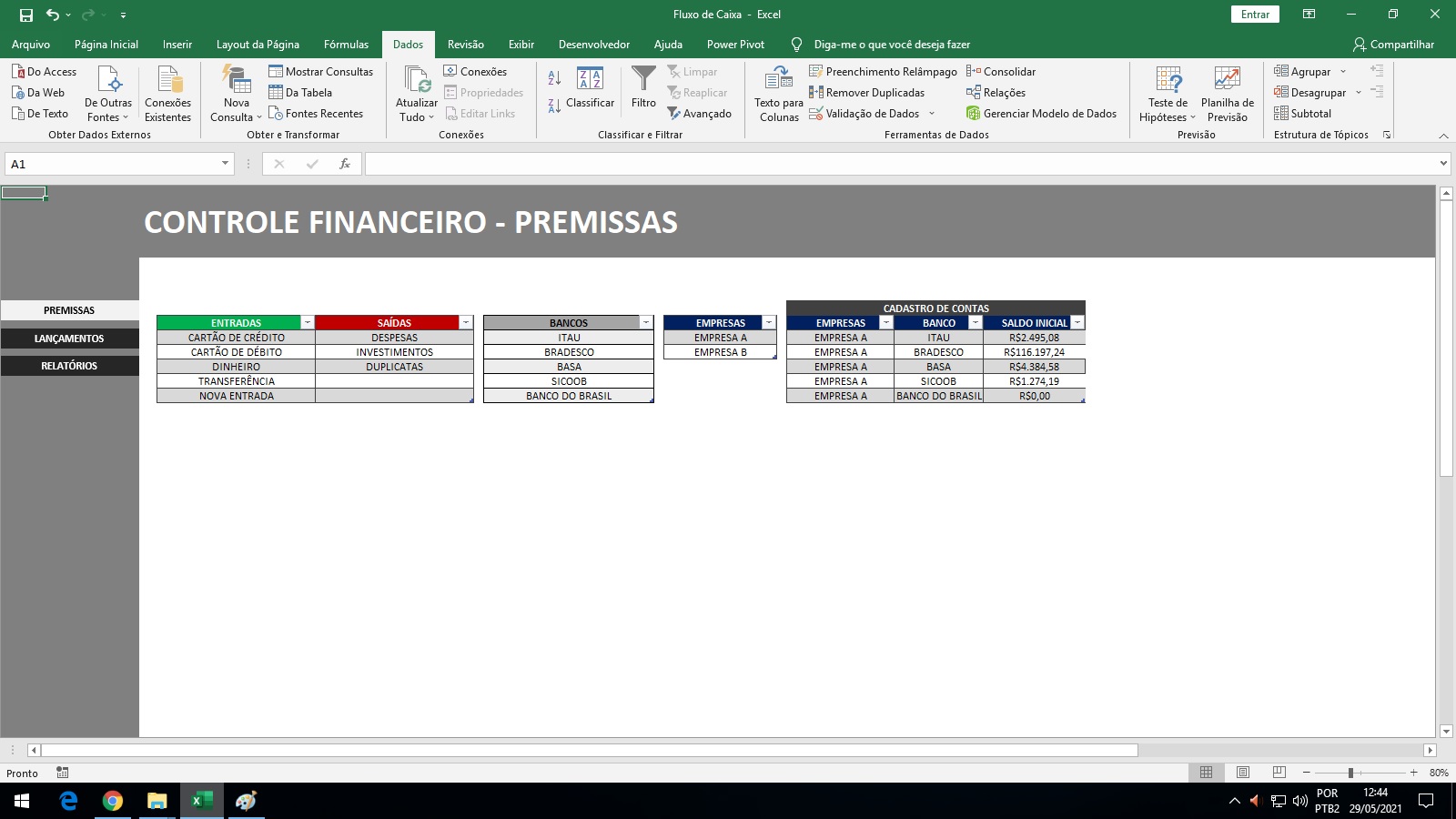
Task: Click the Conexões Existentes icon
Action: point(168,80)
